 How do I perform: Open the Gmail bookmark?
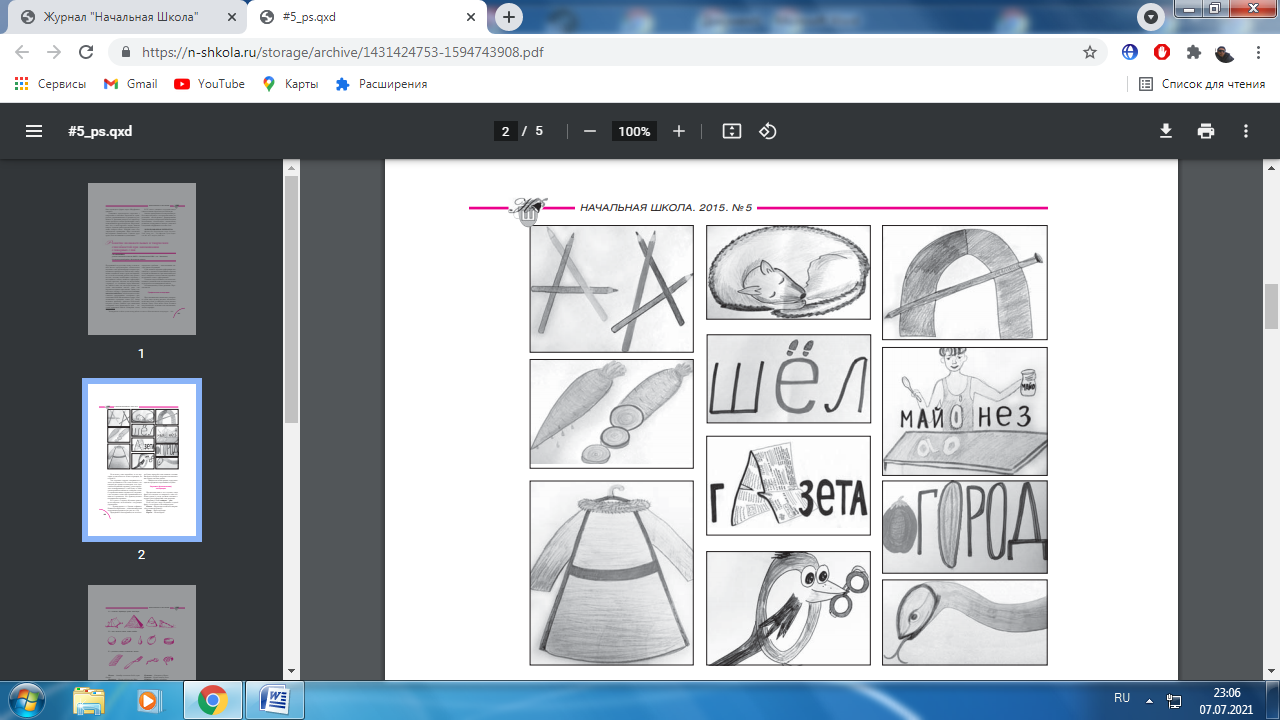(x=131, y=84)
